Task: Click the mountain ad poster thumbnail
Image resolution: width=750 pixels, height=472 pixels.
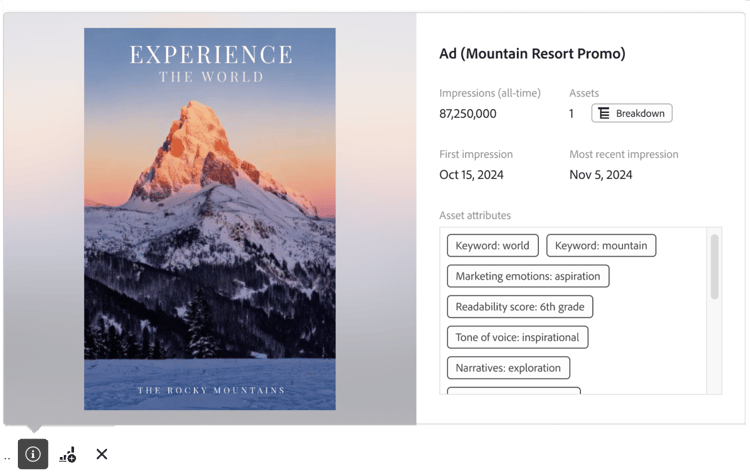Action: tap(210, 219)
